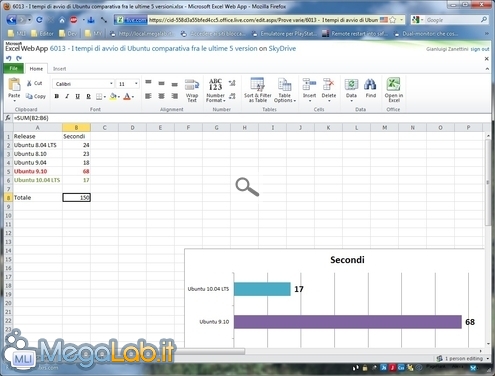Image resolution: width=495 pixels, height=376 pixels.
Task: Open the Sort & Filter as Table tool
Action: point(257,84)
